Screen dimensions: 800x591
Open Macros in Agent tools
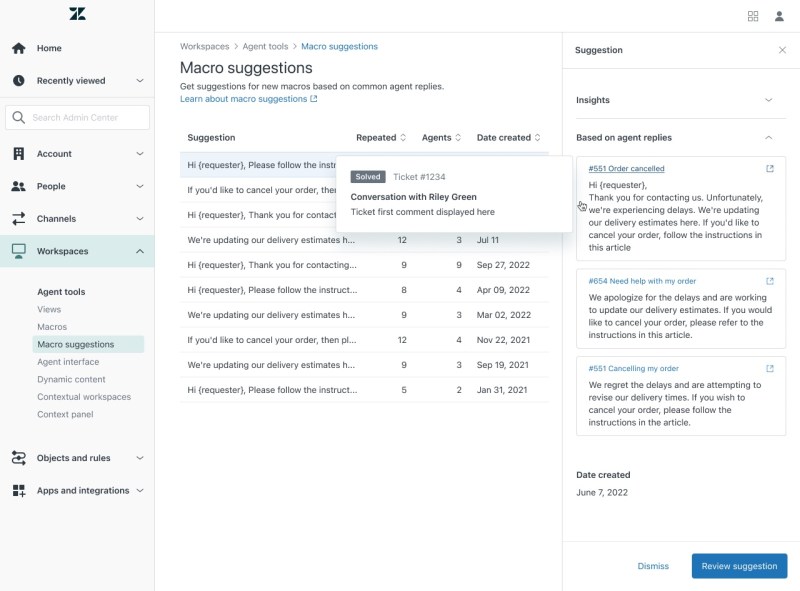pyautogui.click(x=52, y=327)
